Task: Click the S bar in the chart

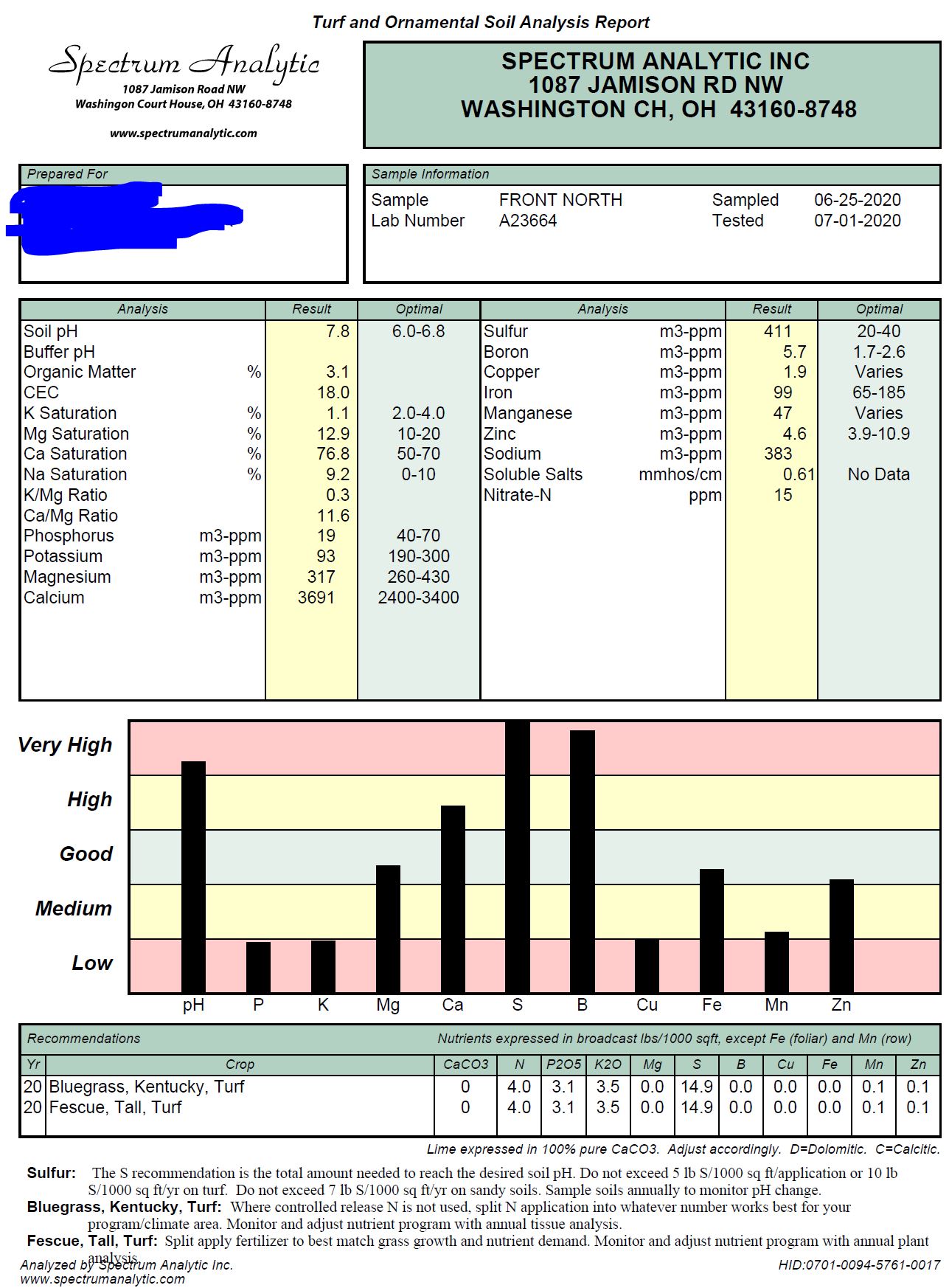Action: pos(518,857)
